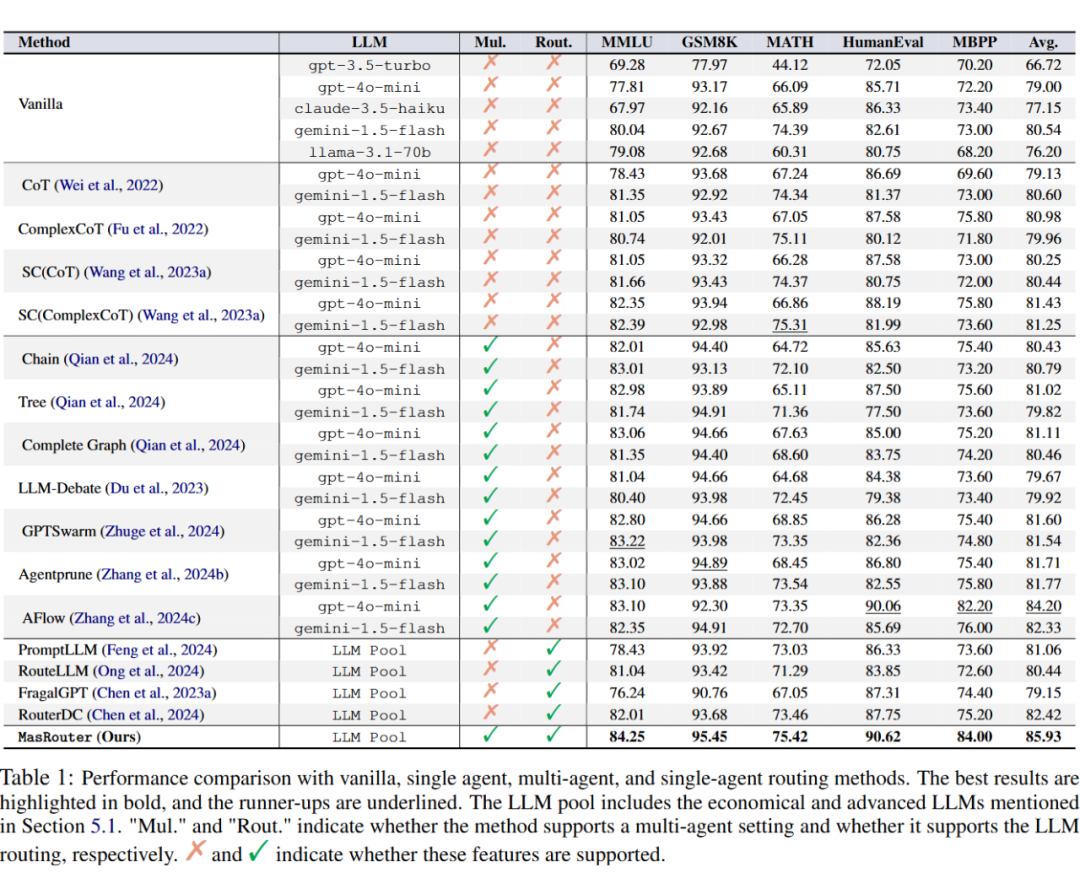Click the Rout. checkmark in the FragalGPT row

(554, 691)
